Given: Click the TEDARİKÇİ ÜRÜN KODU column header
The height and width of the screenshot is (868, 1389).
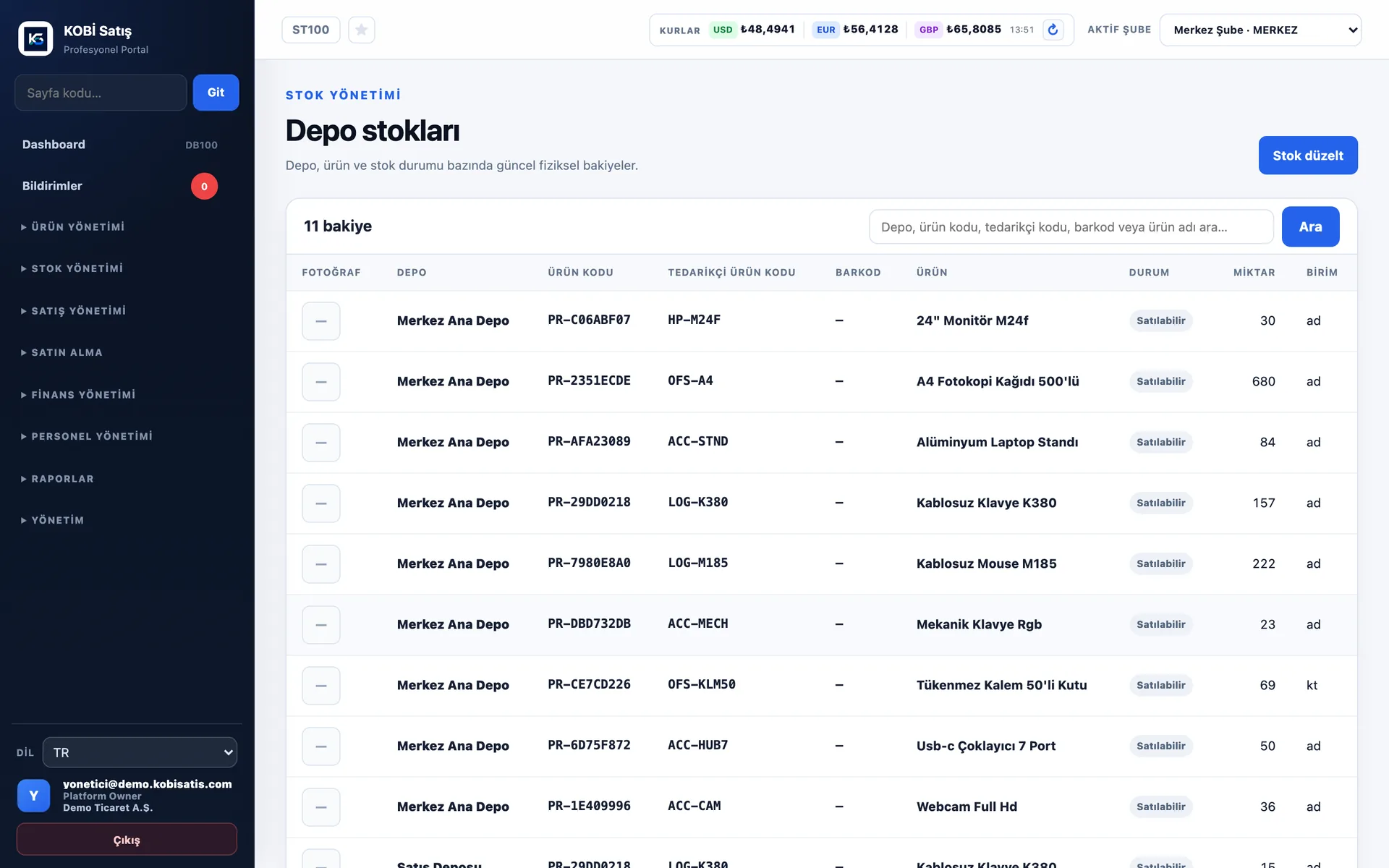Looking at the screenshot, I should 731,273.
